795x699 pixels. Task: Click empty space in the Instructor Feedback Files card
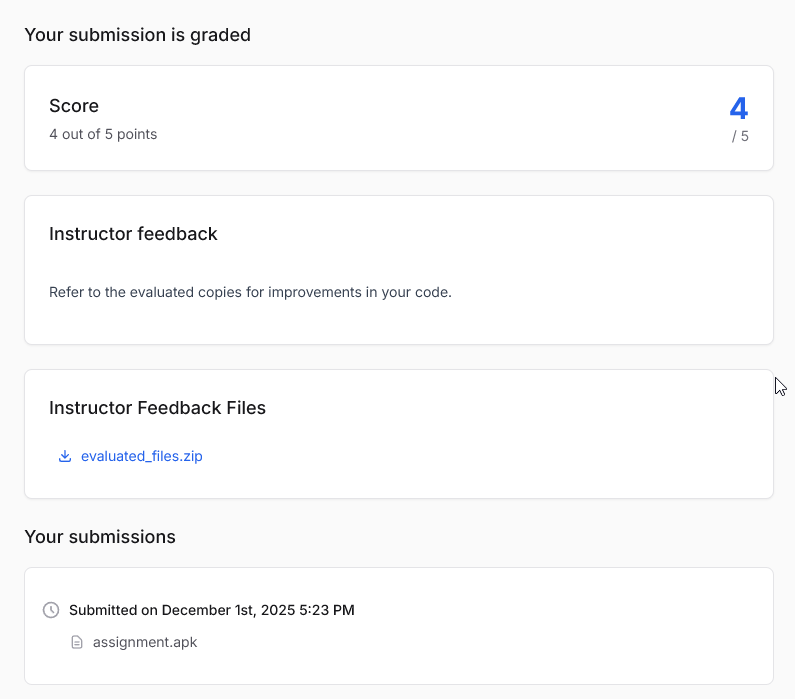coord(500,440)
